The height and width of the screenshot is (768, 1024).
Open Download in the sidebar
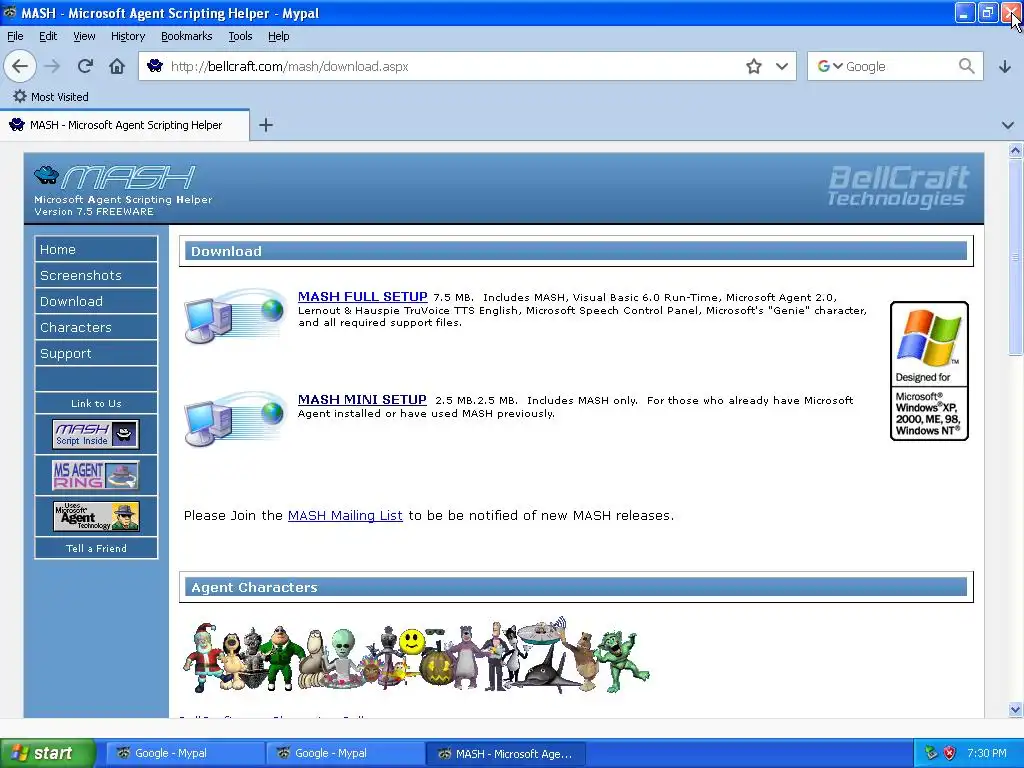96,301
